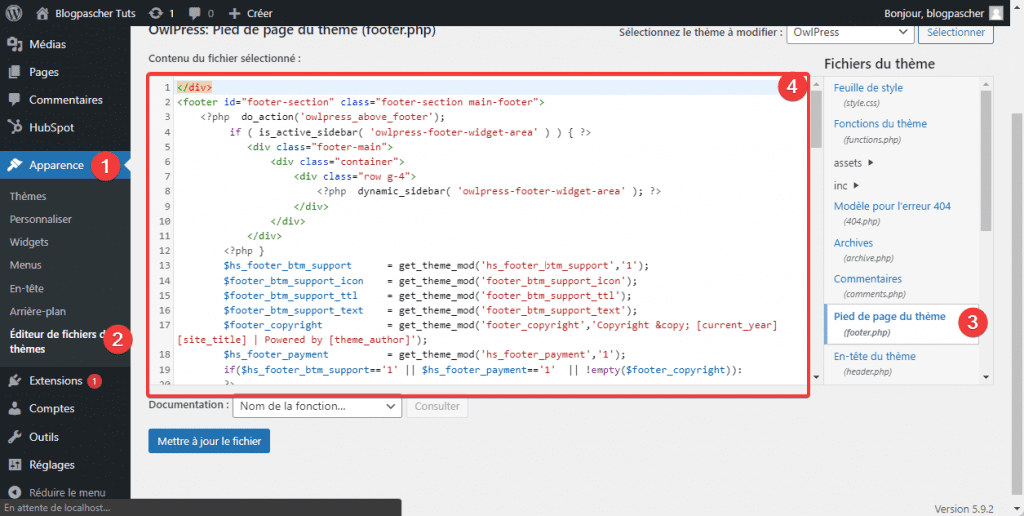
Task: Click the Pages sidebar icon
Action: click(14, 72)
